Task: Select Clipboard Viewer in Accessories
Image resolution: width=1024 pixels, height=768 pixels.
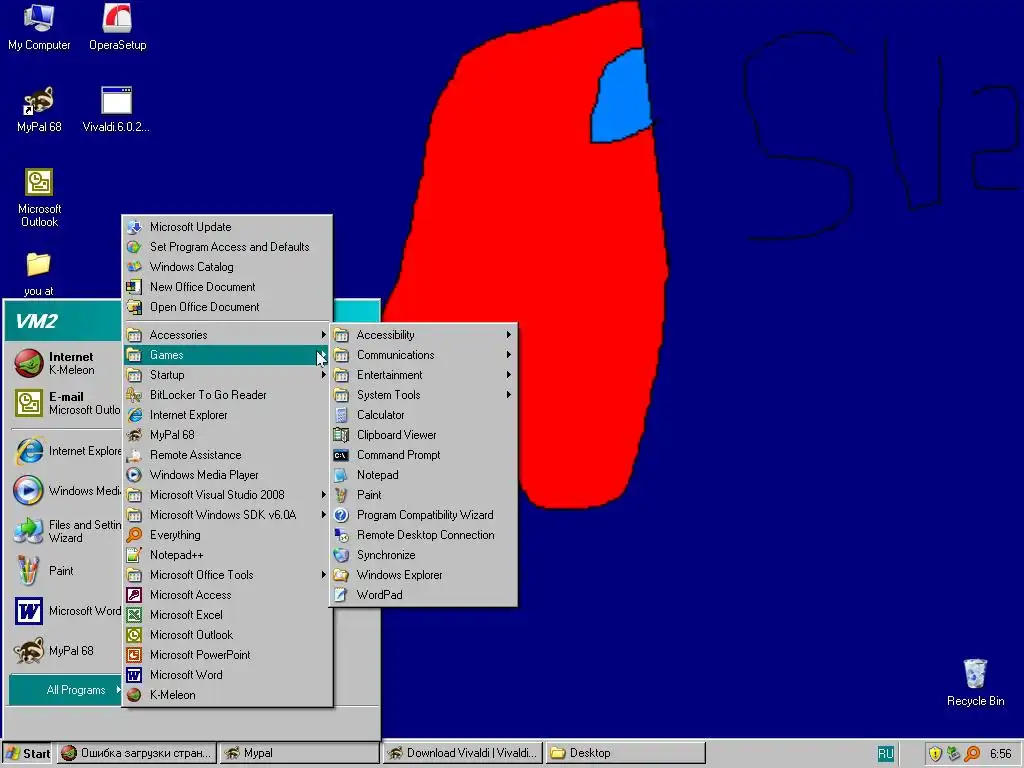Action: (424, 435)
